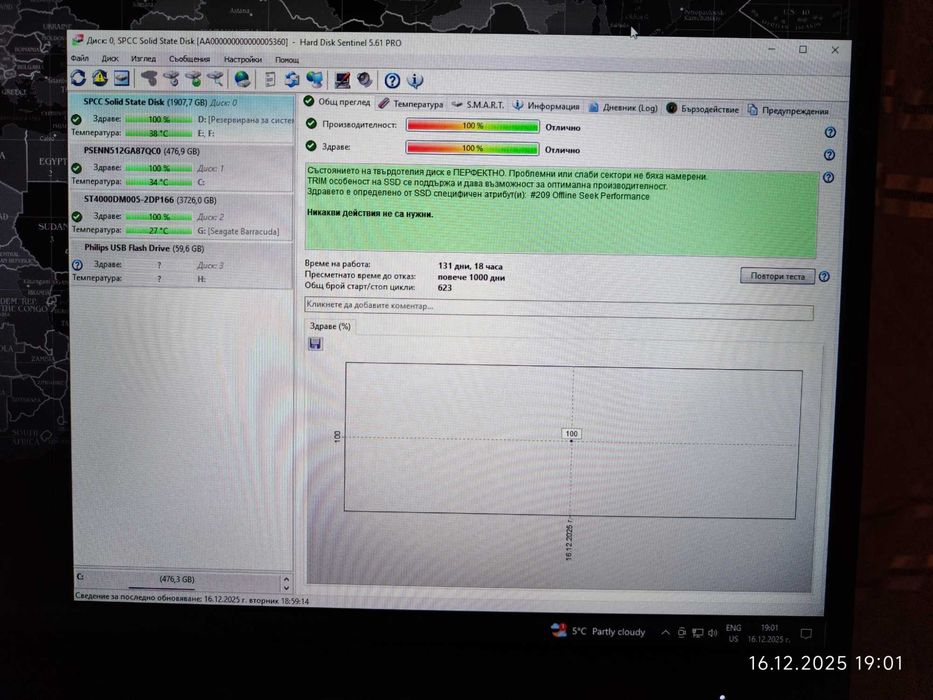933x700 pixels.
Task: Select Philips USB Flash Drive in the list
Action: pyautogui.click(x=182, y=264)
